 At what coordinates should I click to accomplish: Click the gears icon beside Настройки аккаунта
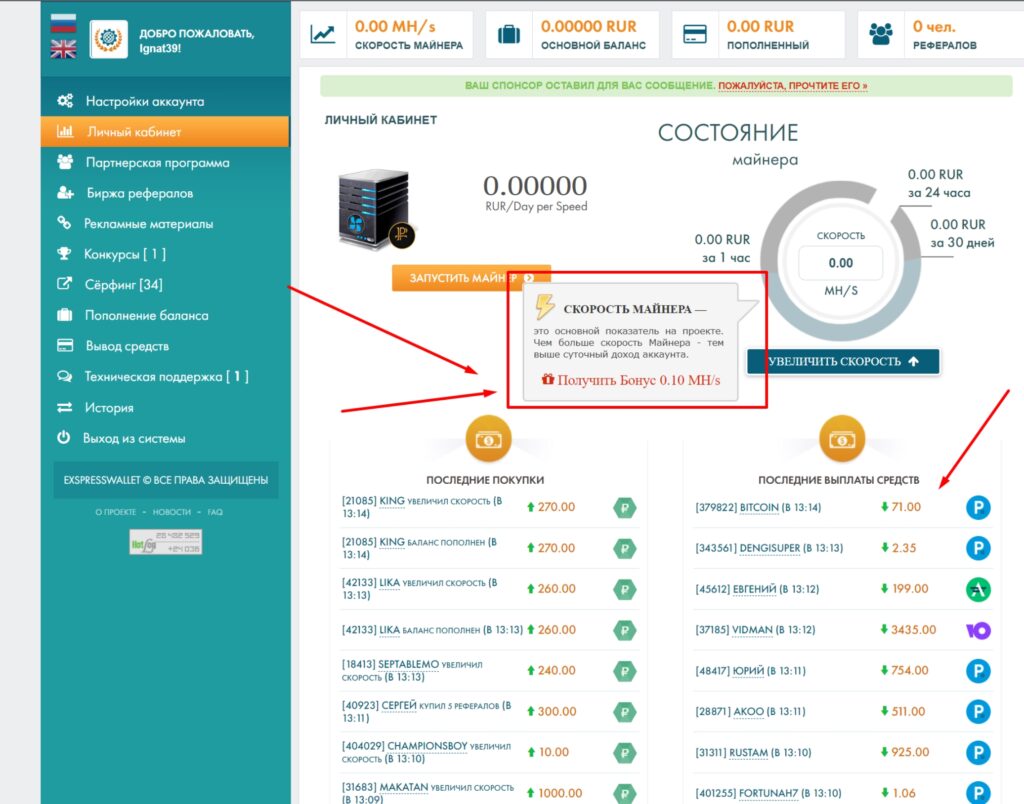(x=65, y=101)
